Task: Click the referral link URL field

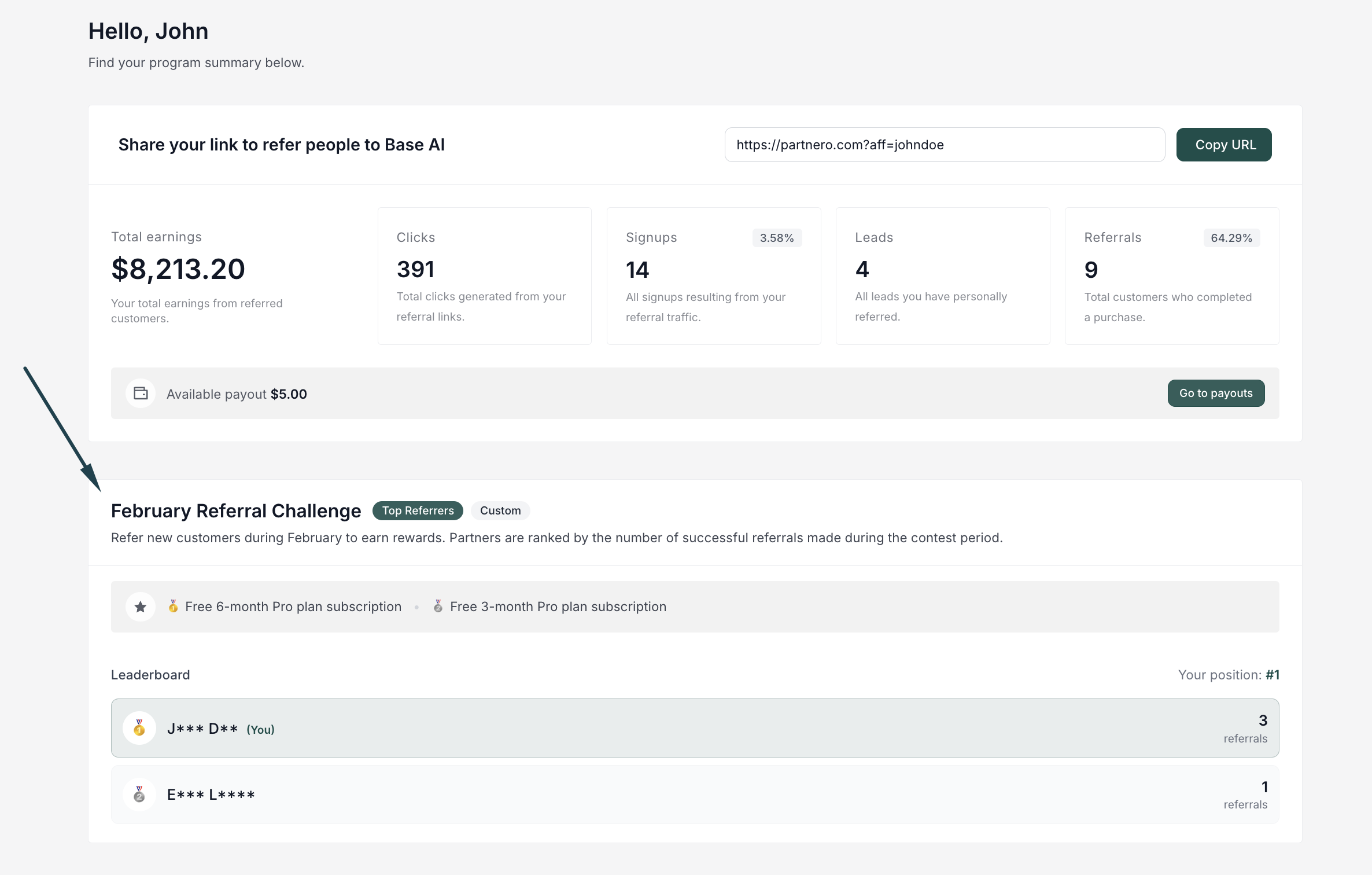Action: coord(944,145)
